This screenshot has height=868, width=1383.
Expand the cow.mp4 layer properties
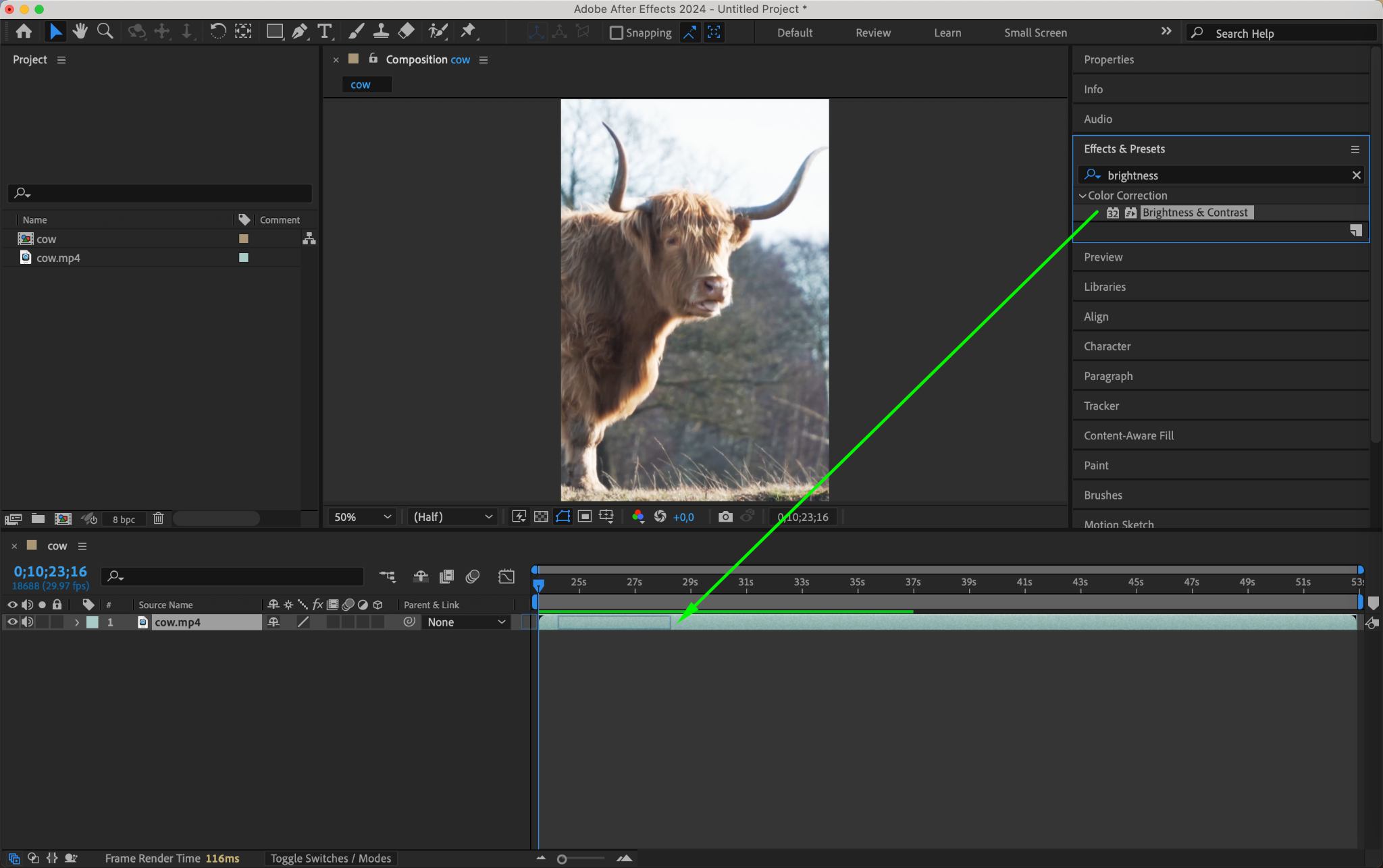coord(77,622)
